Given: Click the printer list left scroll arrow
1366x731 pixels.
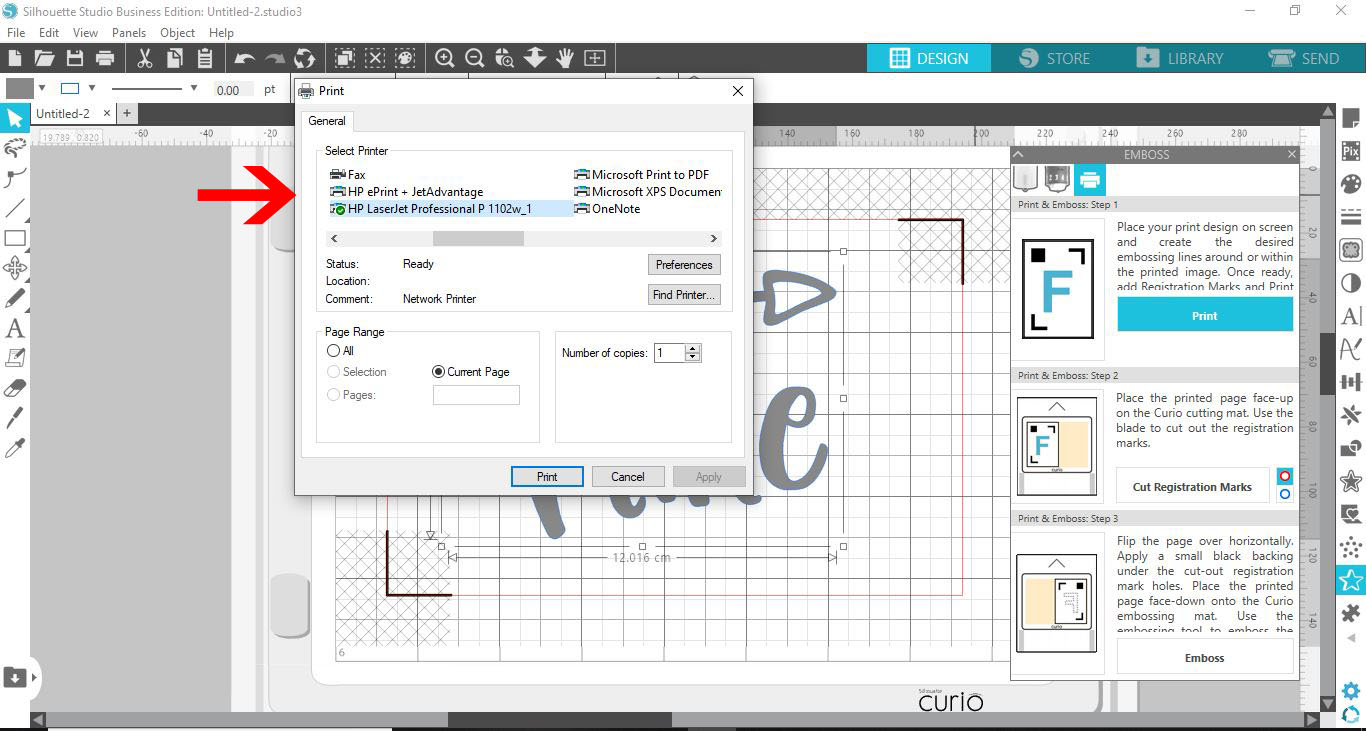Looking at the screenshot, I should (334, 239).
